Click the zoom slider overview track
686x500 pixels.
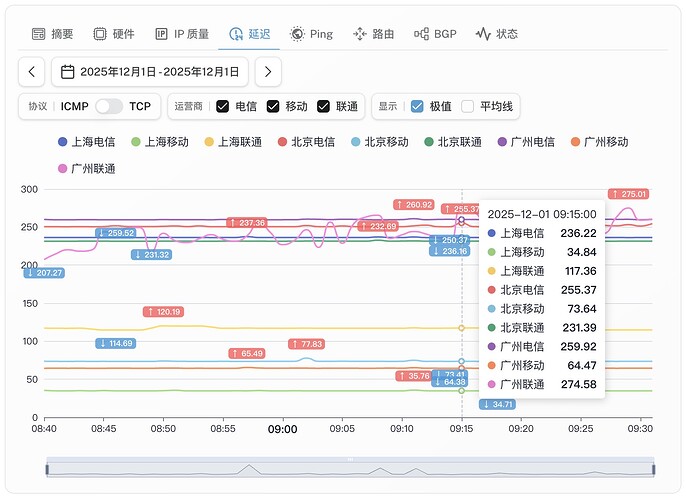(350, 468)
